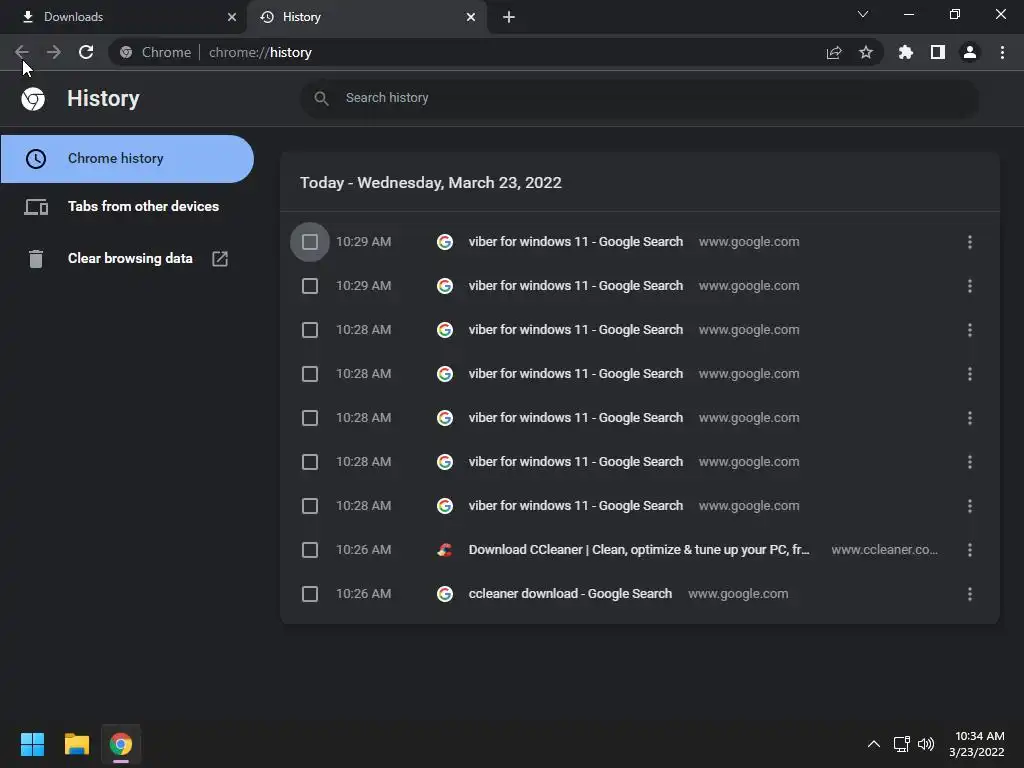Select the History browser tab
Viewport: 1024px width, 768px height.
click(x=367, y=17)
